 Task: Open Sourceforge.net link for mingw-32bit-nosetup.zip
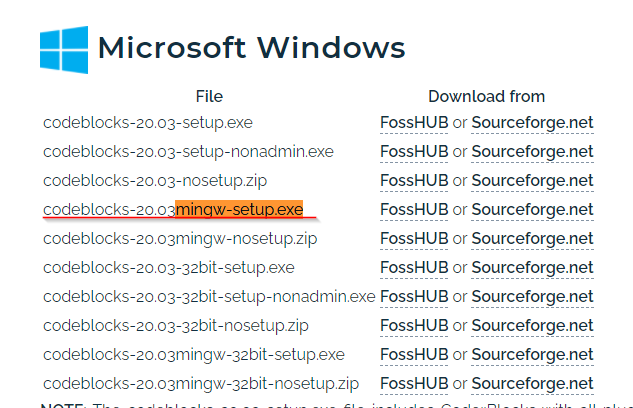pyautogui.click(x=532, y=384)
